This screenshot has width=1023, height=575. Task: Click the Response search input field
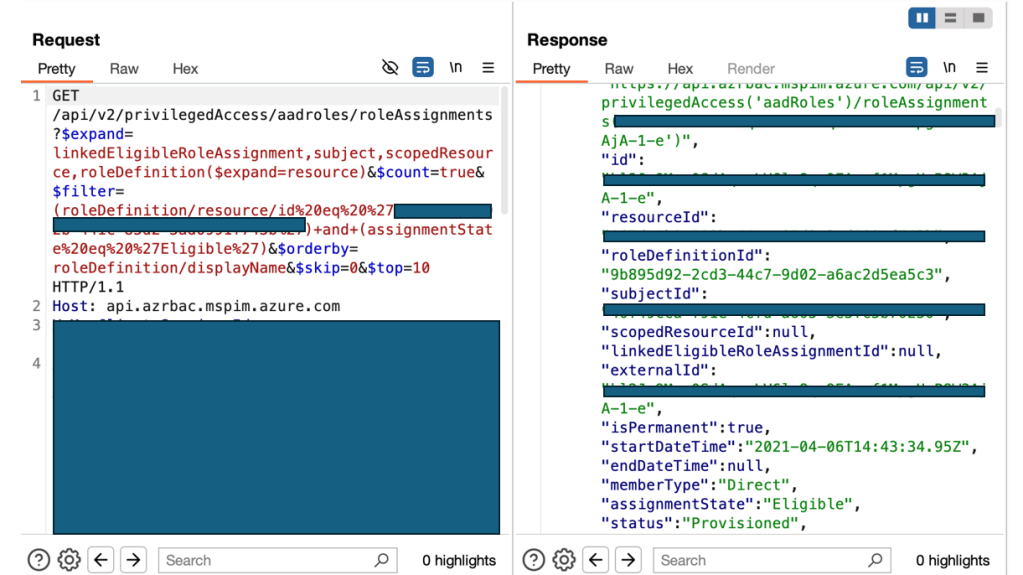tap(760, 560)
